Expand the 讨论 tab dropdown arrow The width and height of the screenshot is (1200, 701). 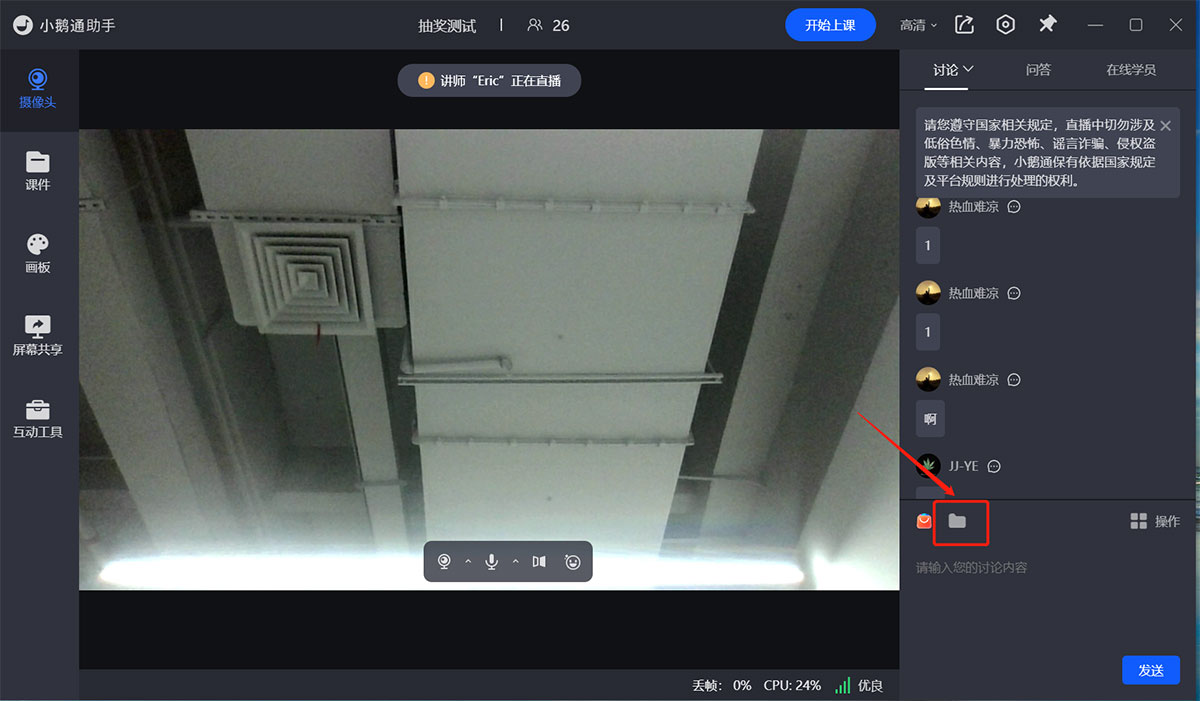click(x=968, y=70)
